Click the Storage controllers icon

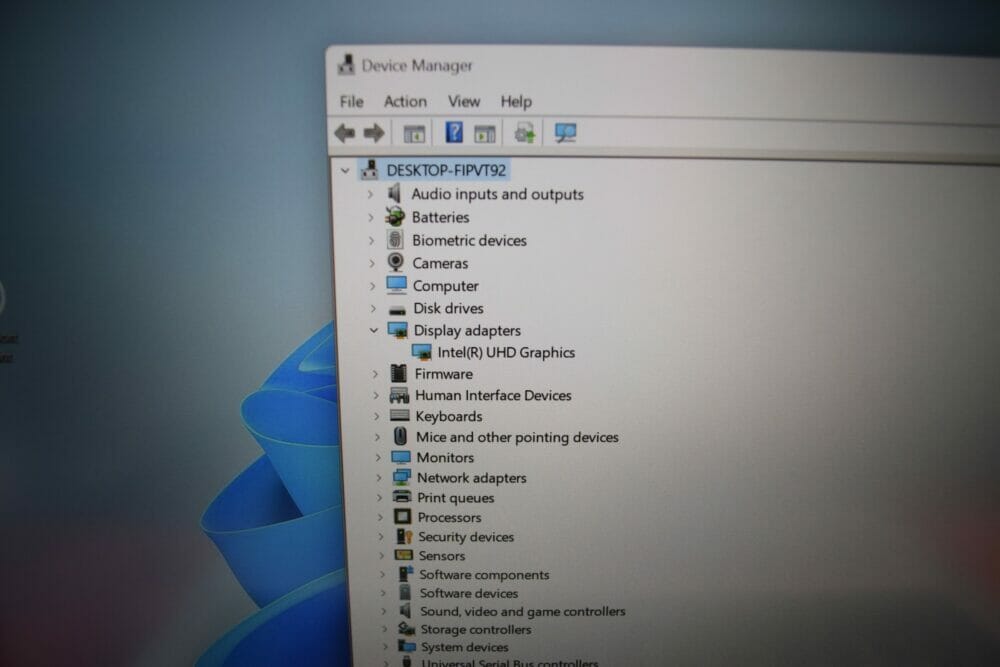(406, 629)
